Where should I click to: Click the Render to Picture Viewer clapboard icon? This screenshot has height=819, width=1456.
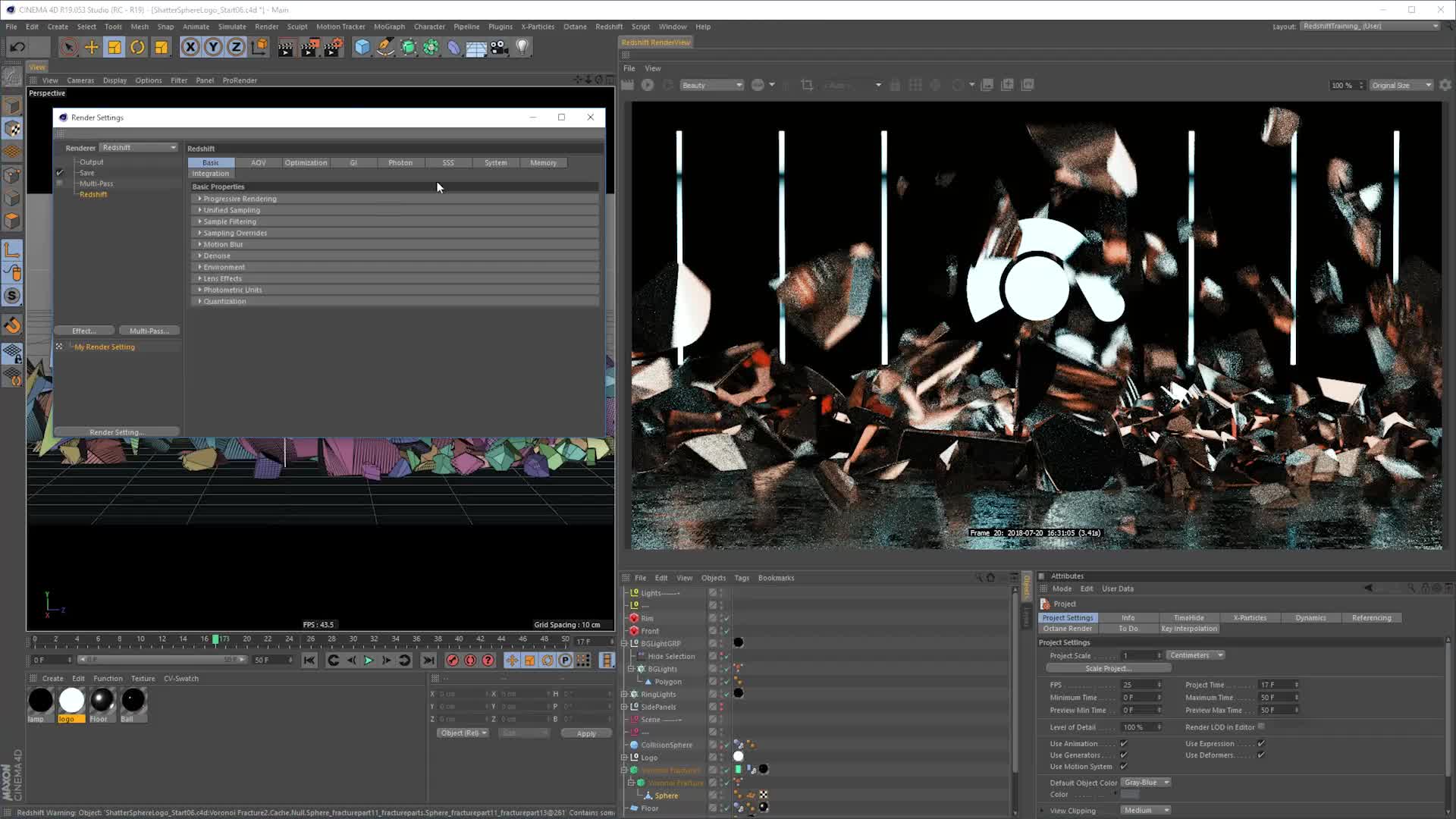coord(308,47)
